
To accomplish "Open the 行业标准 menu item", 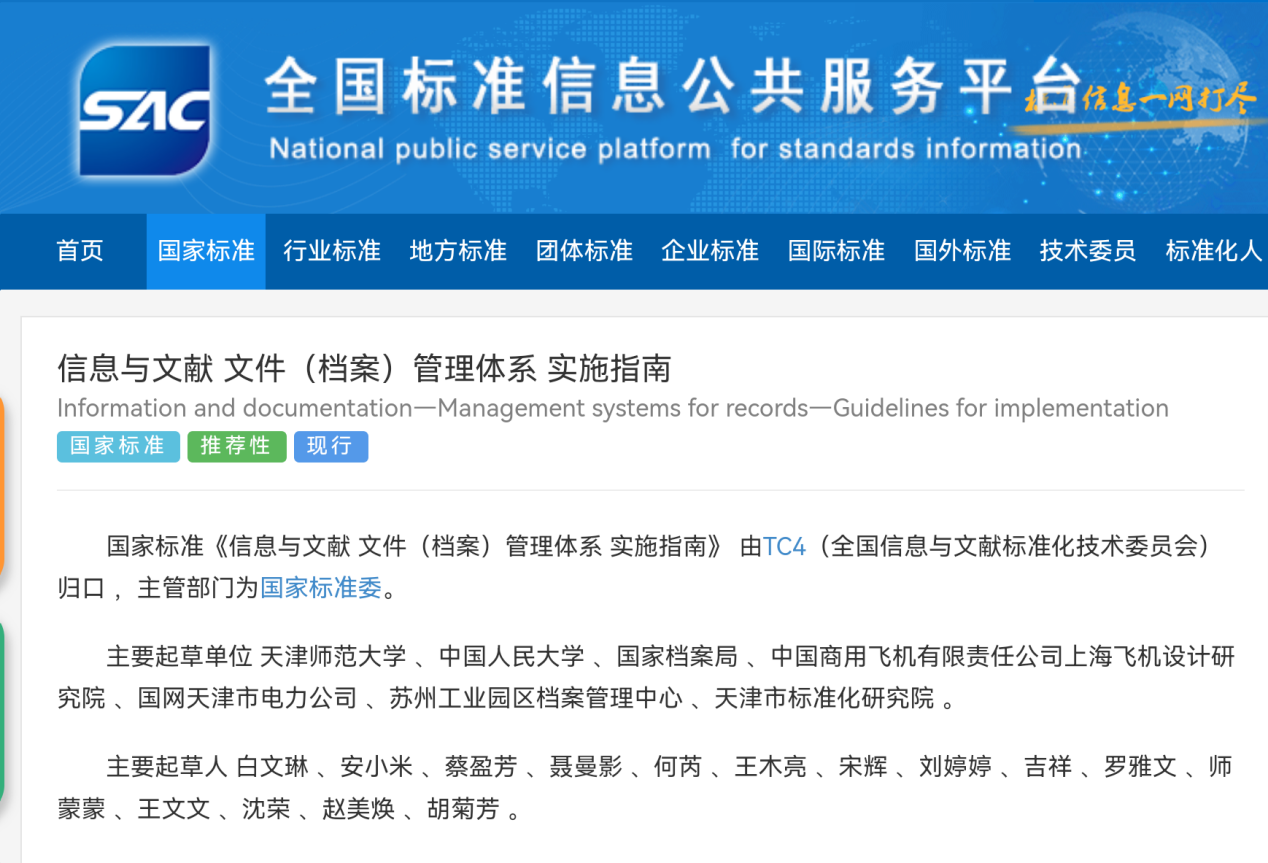I will pos(332,251).
